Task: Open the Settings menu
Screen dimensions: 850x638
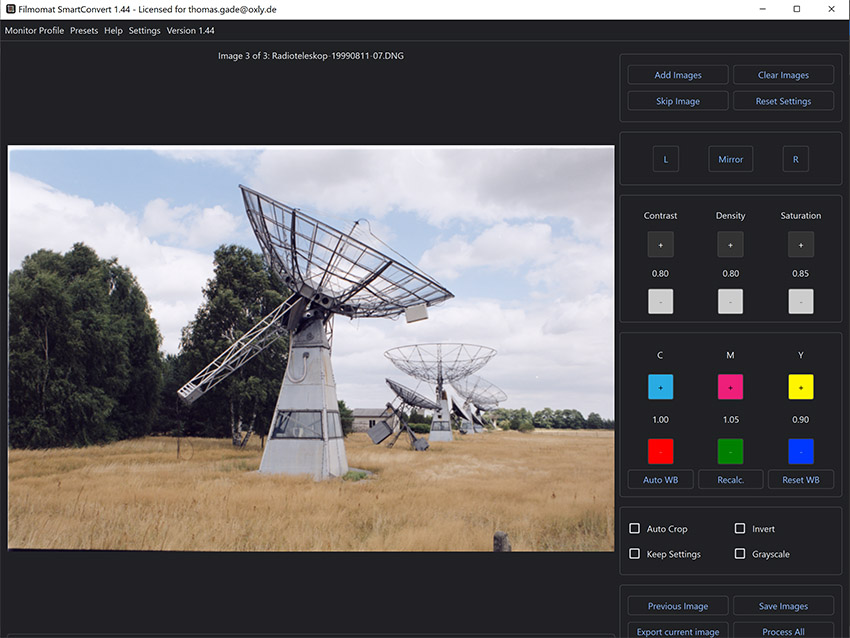Action: click(144, 31)
